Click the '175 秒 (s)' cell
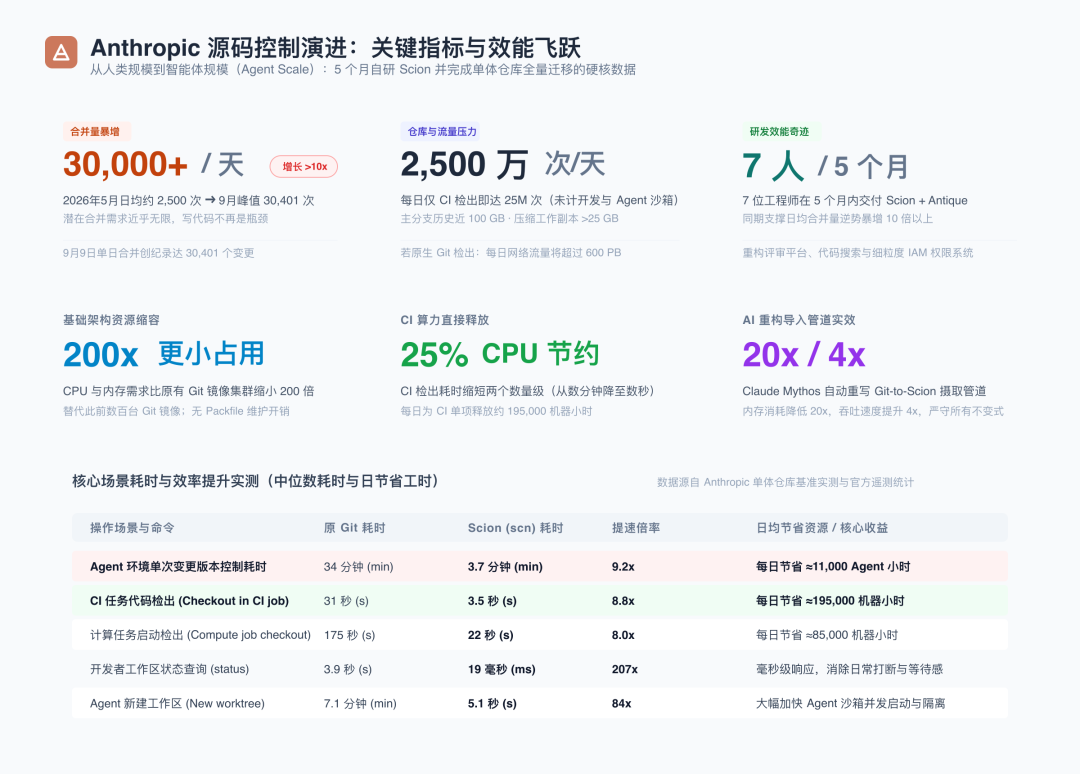Image resolution: width=1080 pixels, height=774 pixels. tap(349, 635)
